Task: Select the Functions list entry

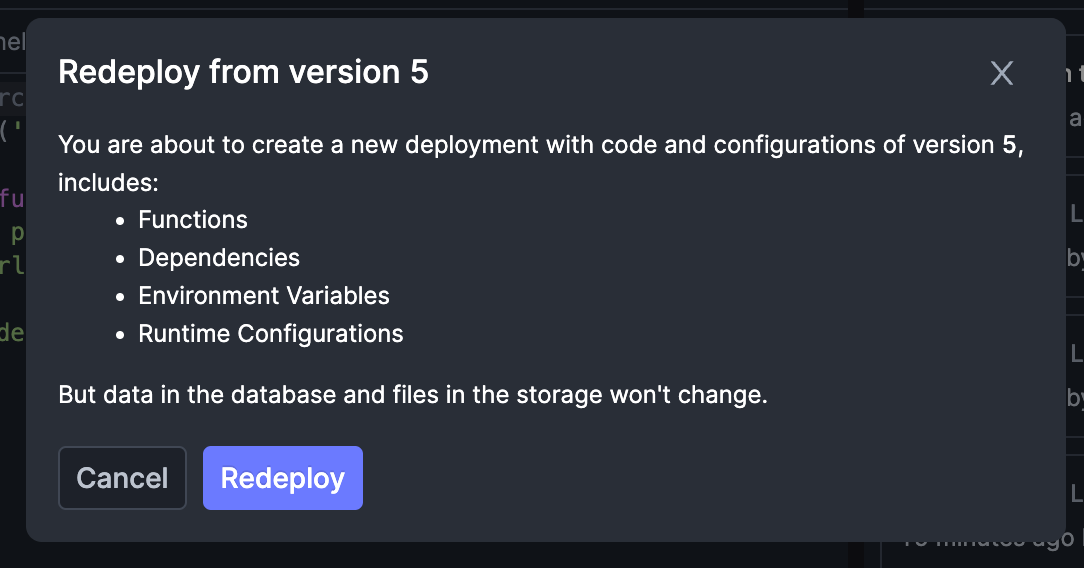Action: point(193,220)
